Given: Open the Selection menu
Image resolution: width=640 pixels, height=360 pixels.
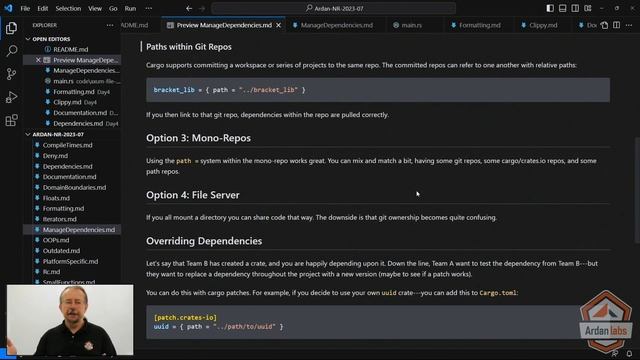Looking at the screenshot, I should coord(68,8).
